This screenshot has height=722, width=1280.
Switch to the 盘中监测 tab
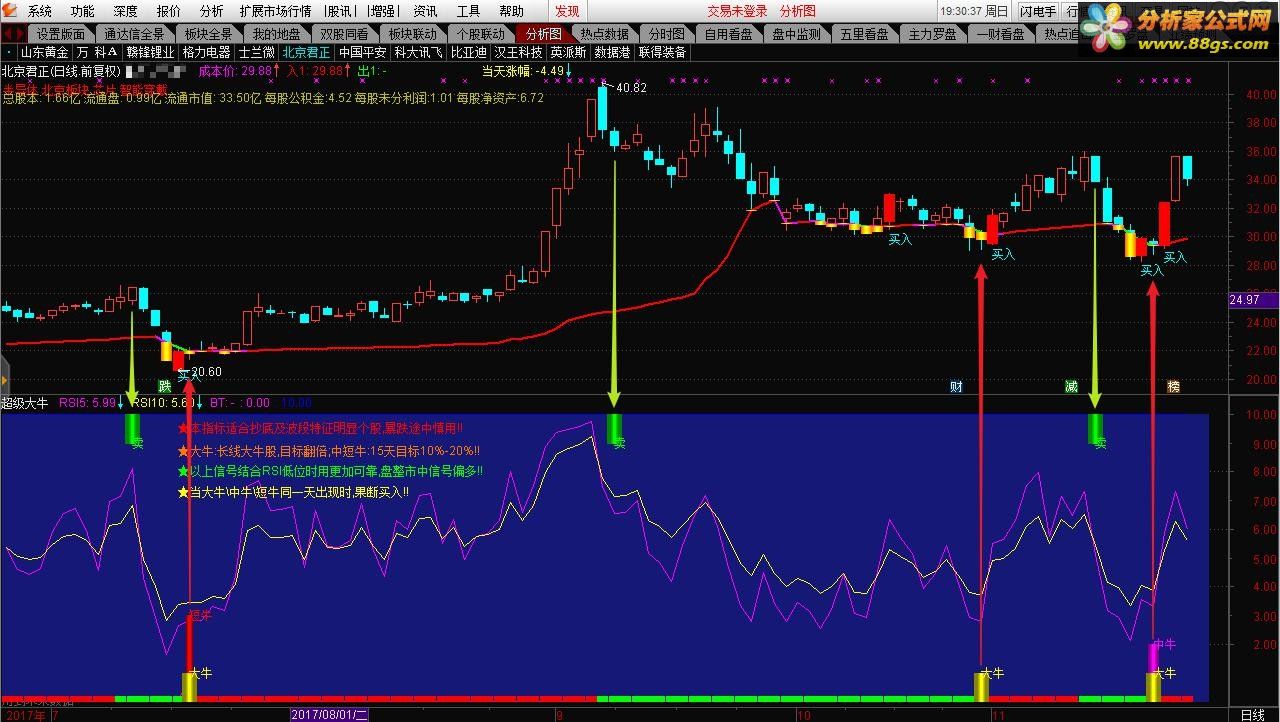pyautogui.click(x=797, y=34)
